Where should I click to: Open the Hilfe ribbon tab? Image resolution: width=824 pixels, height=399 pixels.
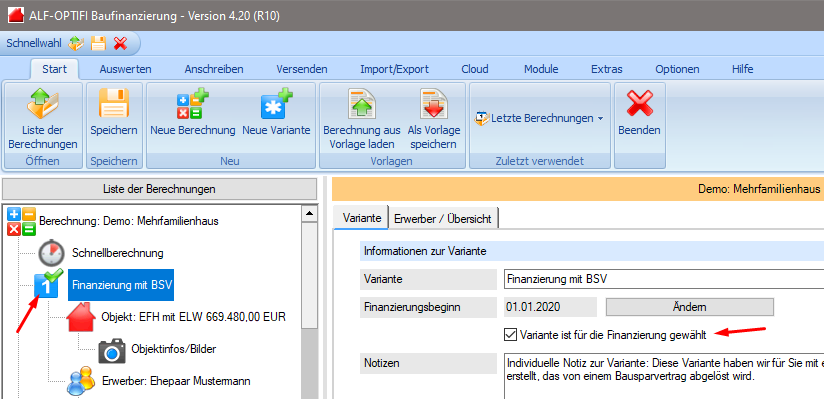point(743,69)
